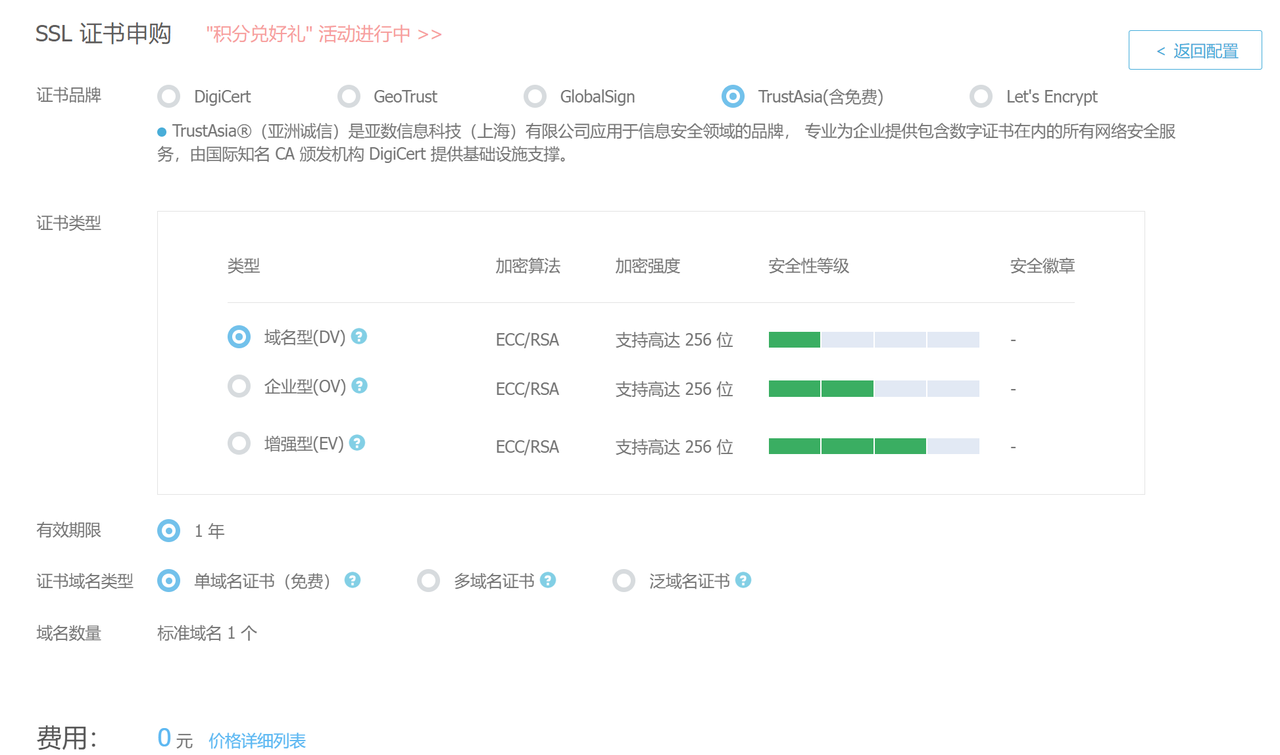Click the 证书域名类型 label
Screen dimensions: 1280x755
pyautogui.click(x=85, y=581)
